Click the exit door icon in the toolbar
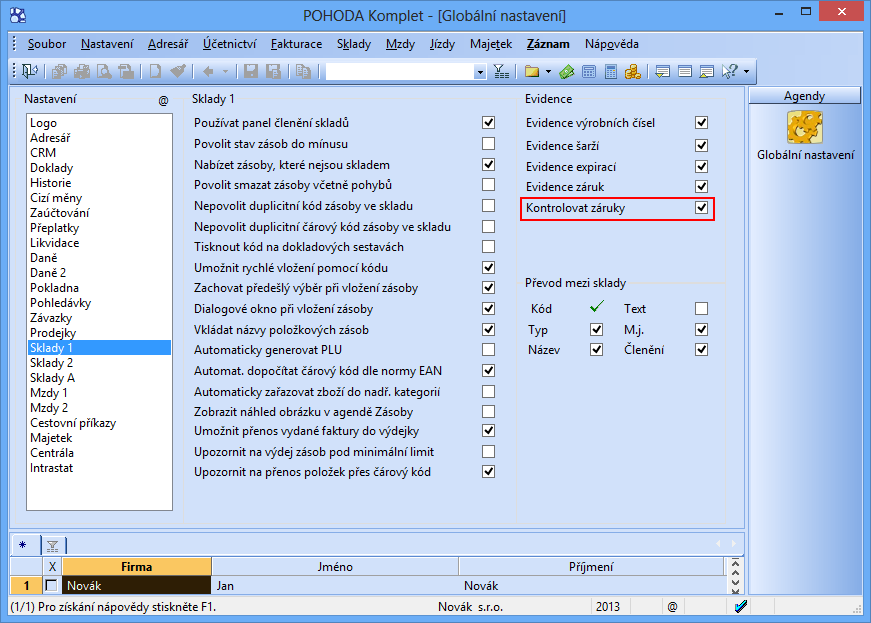The width and height of the screenshot is (871, 623). click(x=29, y=71)
